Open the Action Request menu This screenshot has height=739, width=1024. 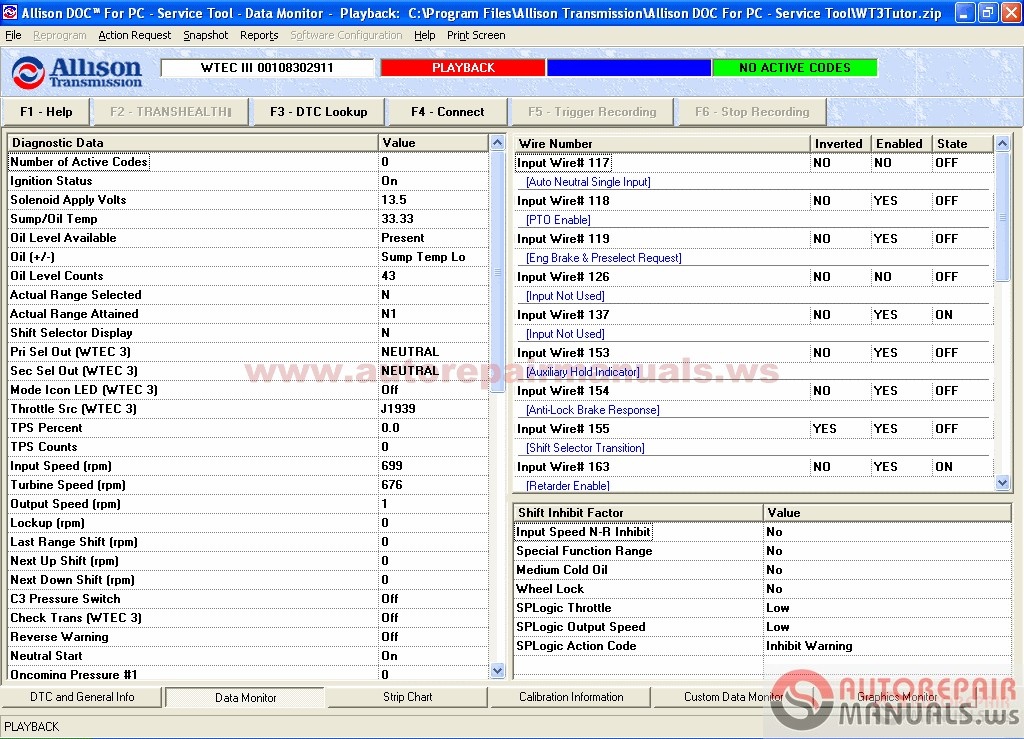(135, 34)
